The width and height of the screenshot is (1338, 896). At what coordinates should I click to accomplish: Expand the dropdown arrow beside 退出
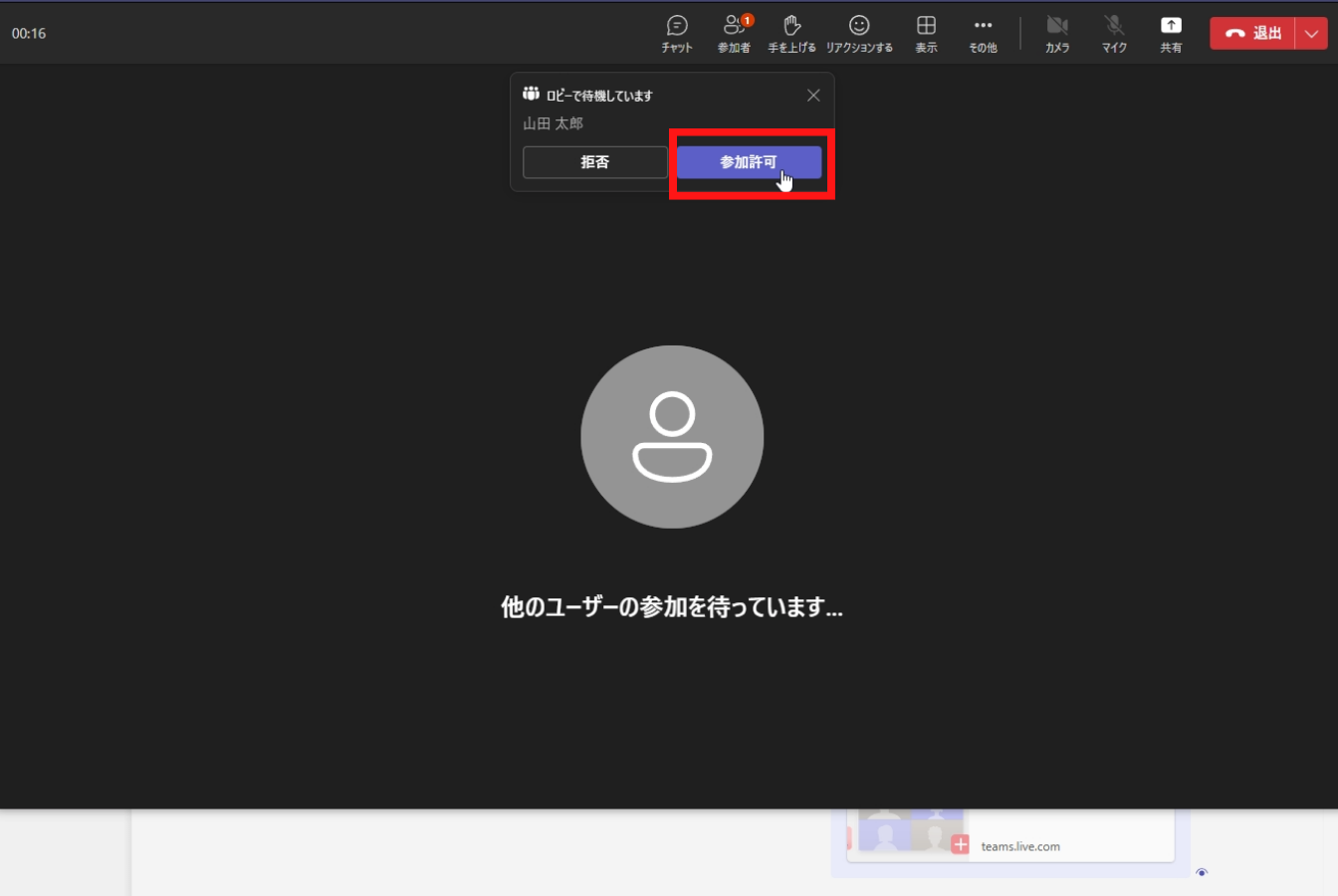1311,33
